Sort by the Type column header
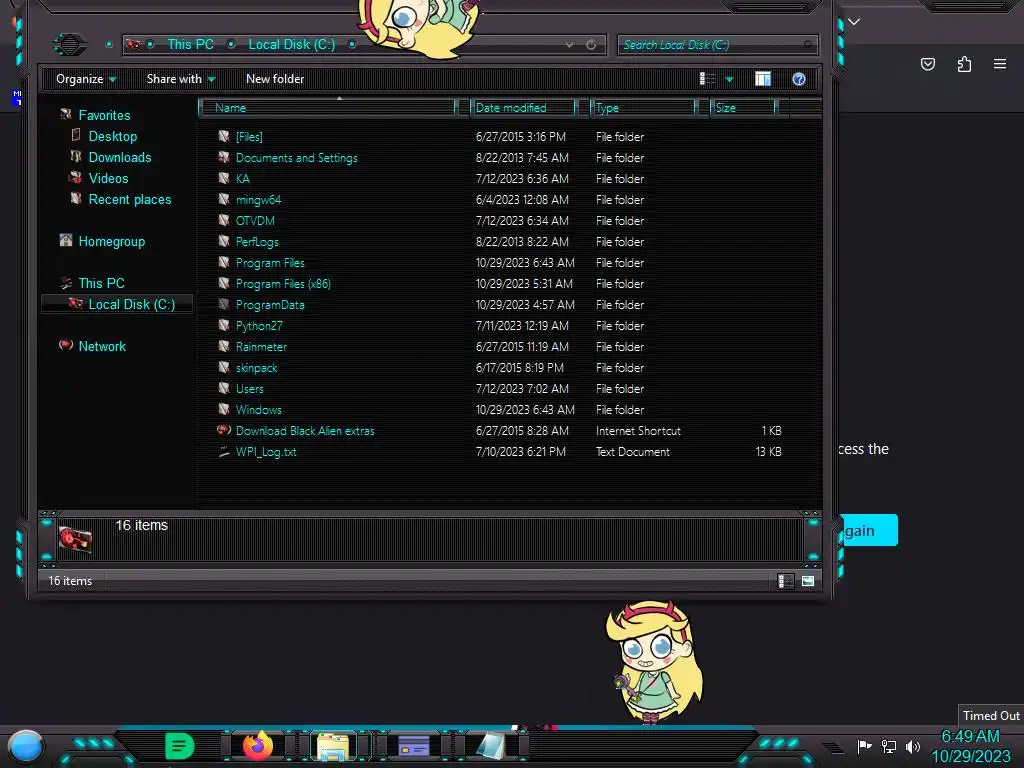1024x768 pixels. tap(643, 108)
